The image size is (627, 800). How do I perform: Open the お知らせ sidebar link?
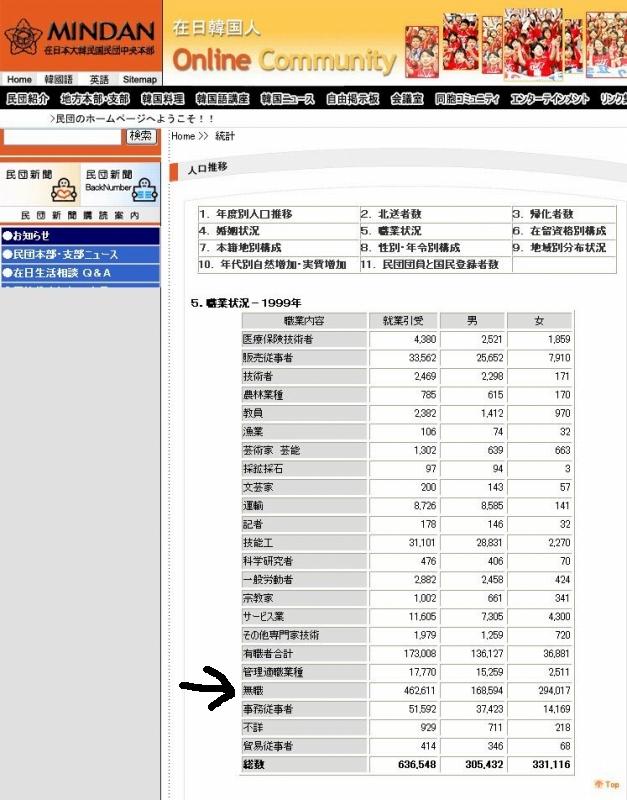point(30,236)
